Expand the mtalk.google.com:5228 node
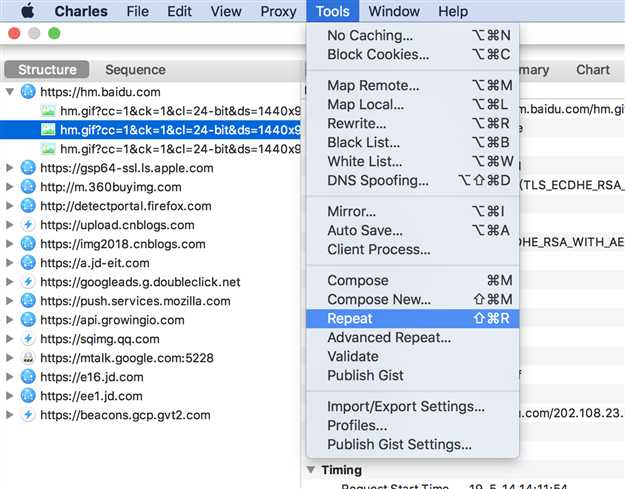The height and width of the screenshot is (489, 625). coord(10,358)
